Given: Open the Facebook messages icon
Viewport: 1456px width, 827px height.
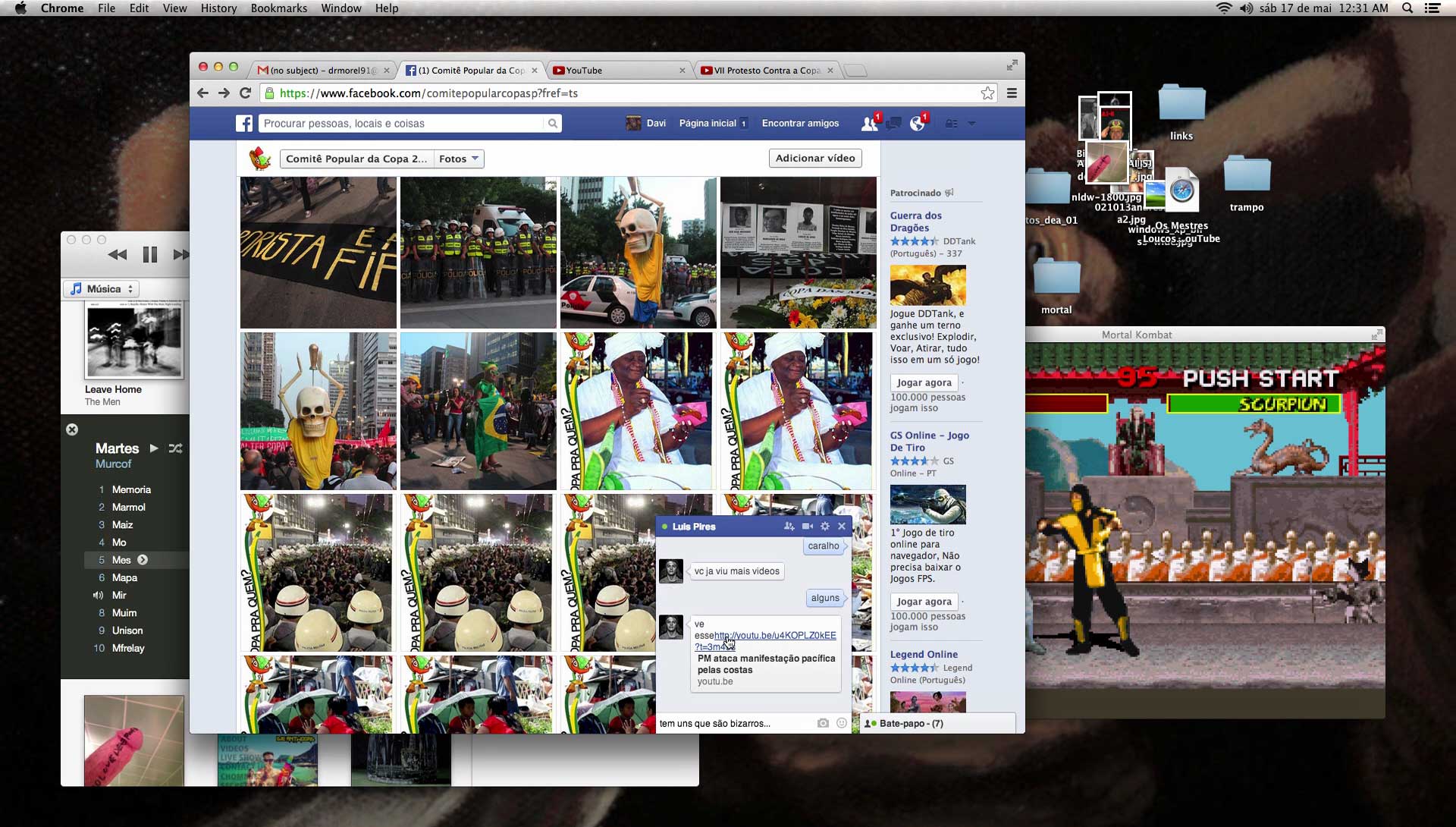Looking at the screenshot, I should tap(894, 124).
